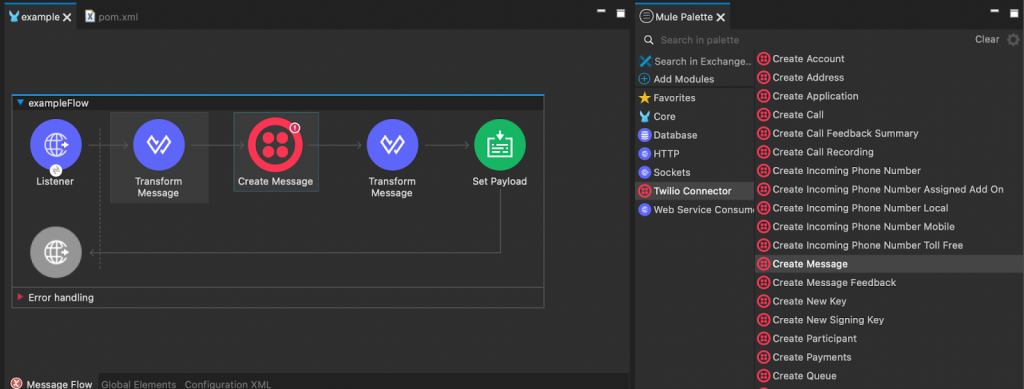Click the Favorites star icon
1024x389 pixels.
point(645,98)
